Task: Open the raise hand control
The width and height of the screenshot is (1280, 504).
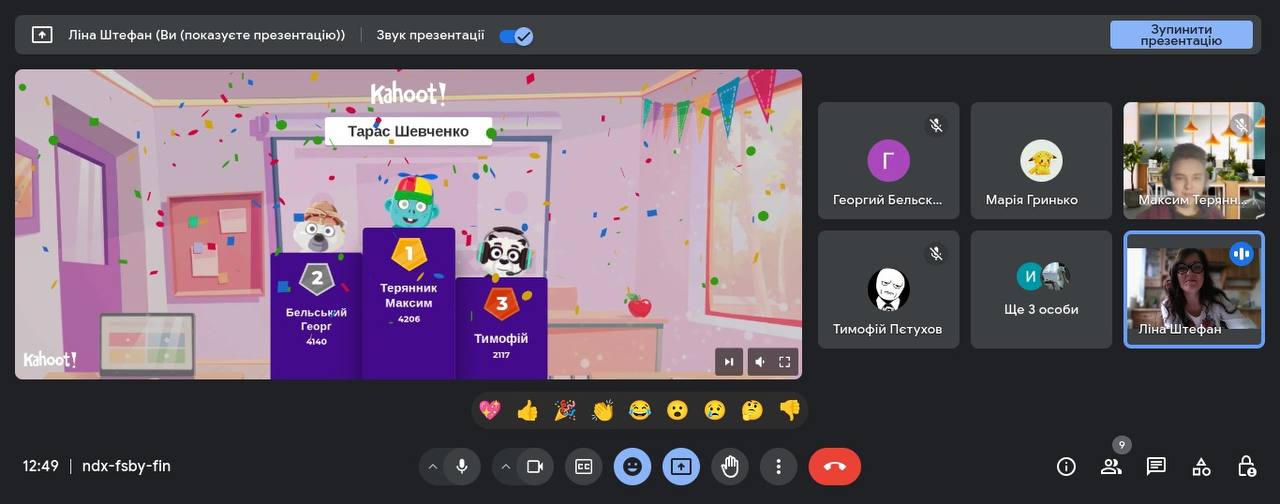Action: [x=730, y=466]
